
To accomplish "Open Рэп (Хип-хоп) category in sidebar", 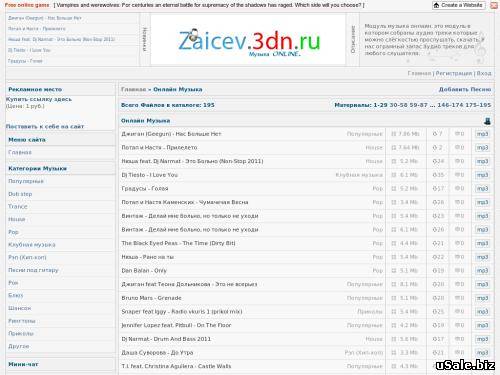I will tap(27, 257).
